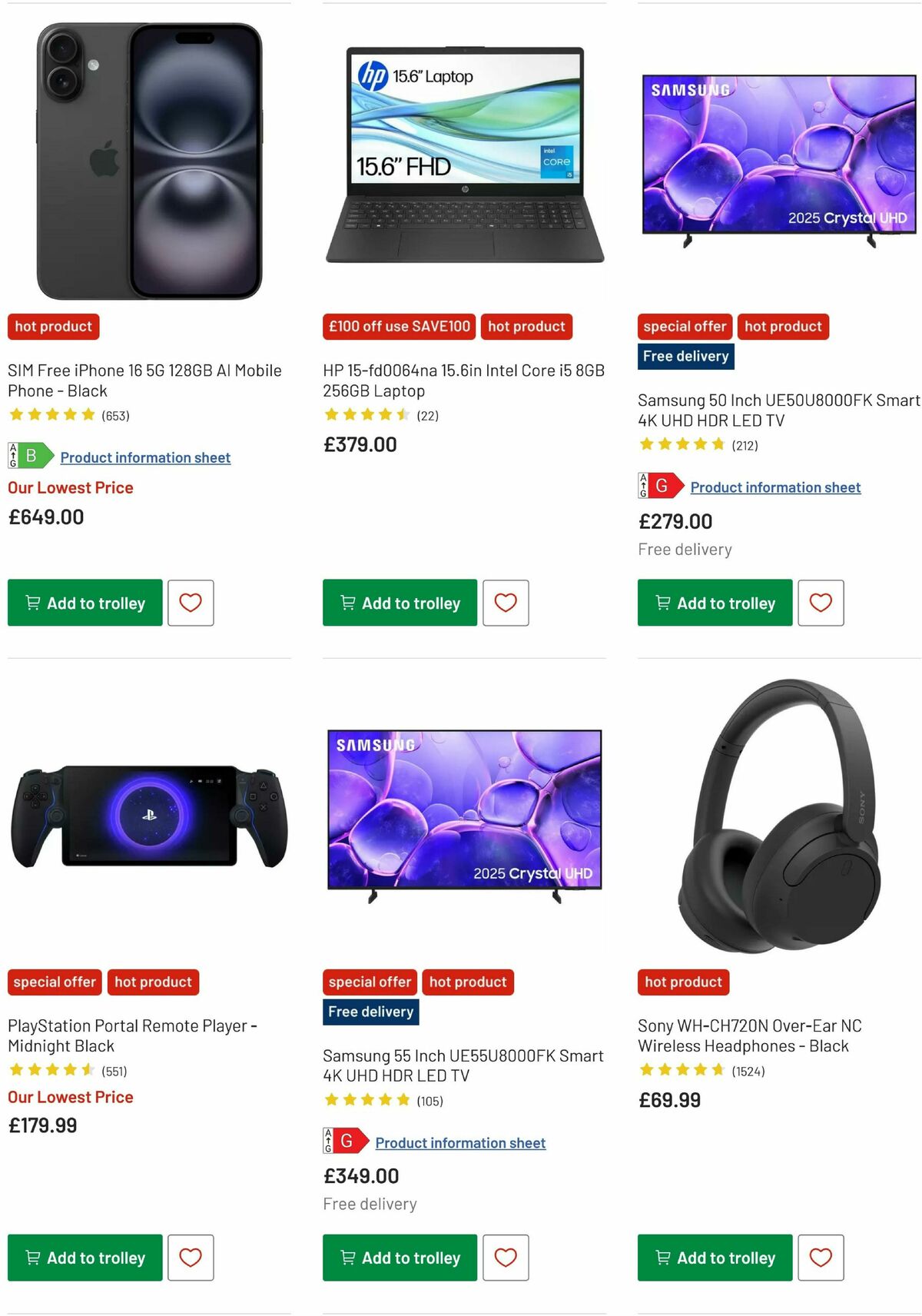Image resolution: width=922 pixels, height=1316 pixels.
Task: Click the energy rating G badge for the 50 Inch Samsung TV
Action: click(653, 485)
